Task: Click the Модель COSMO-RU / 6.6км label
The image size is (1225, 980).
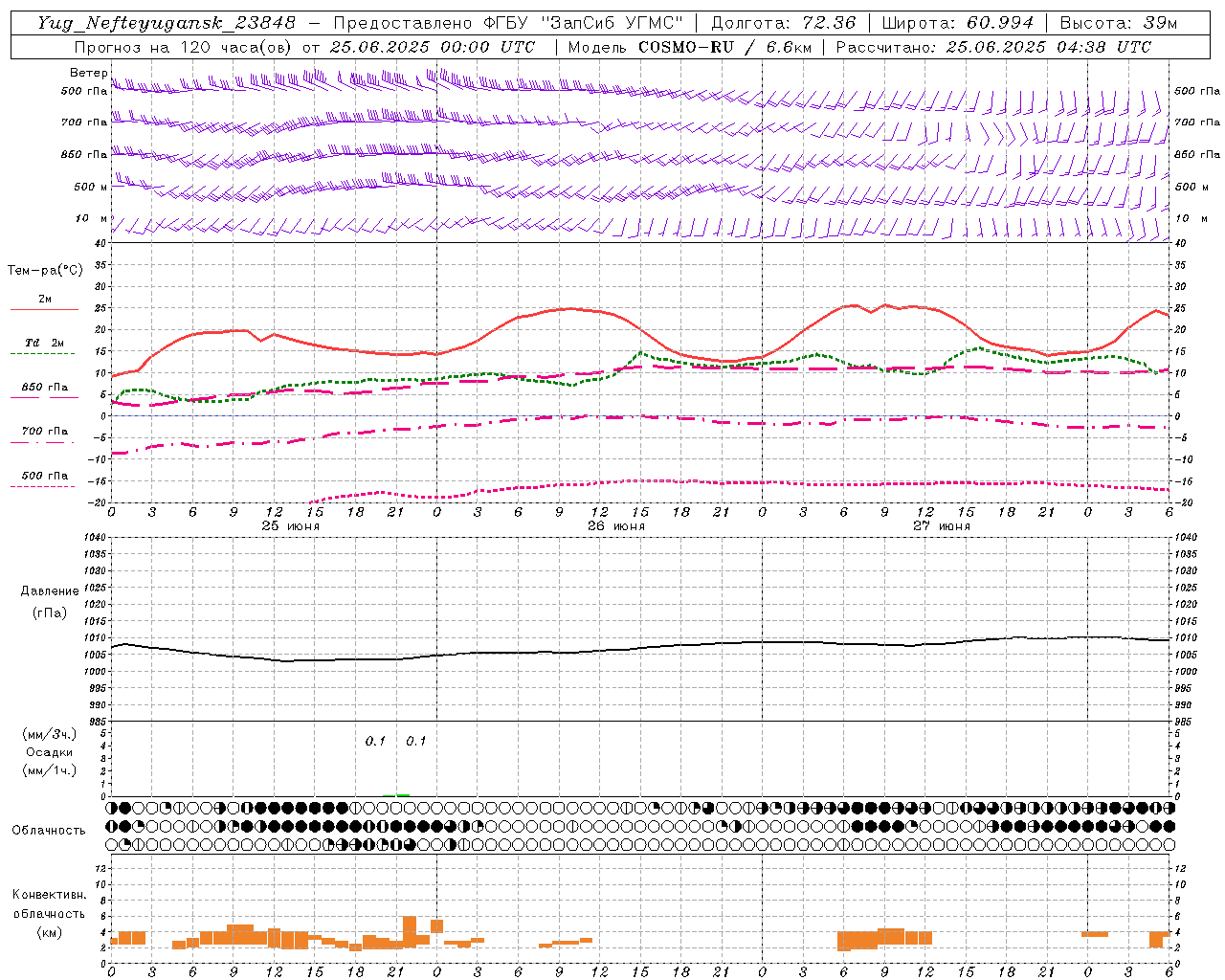Action: 689,47
